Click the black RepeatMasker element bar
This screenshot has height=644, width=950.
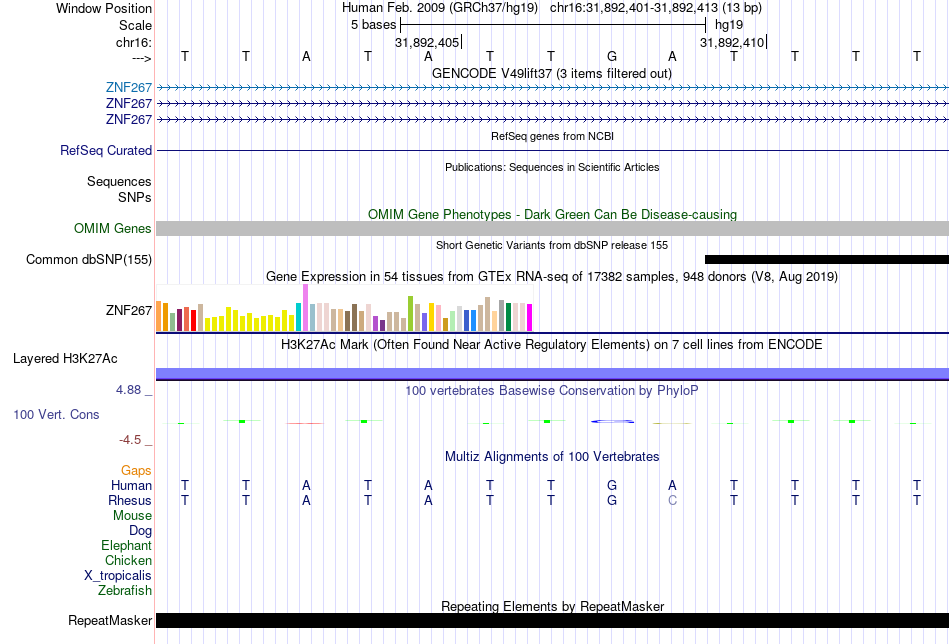coord(552,620)
